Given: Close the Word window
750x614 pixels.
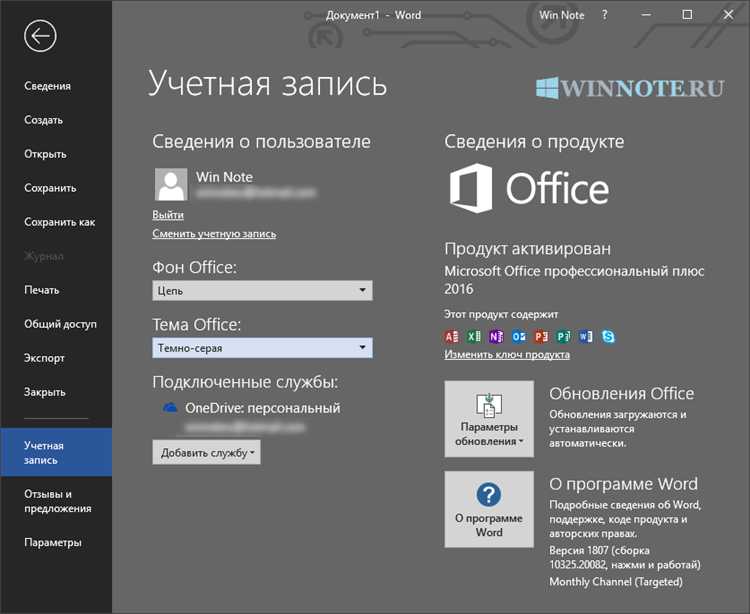Looking at the screenshot, I should tap(728, 15).
